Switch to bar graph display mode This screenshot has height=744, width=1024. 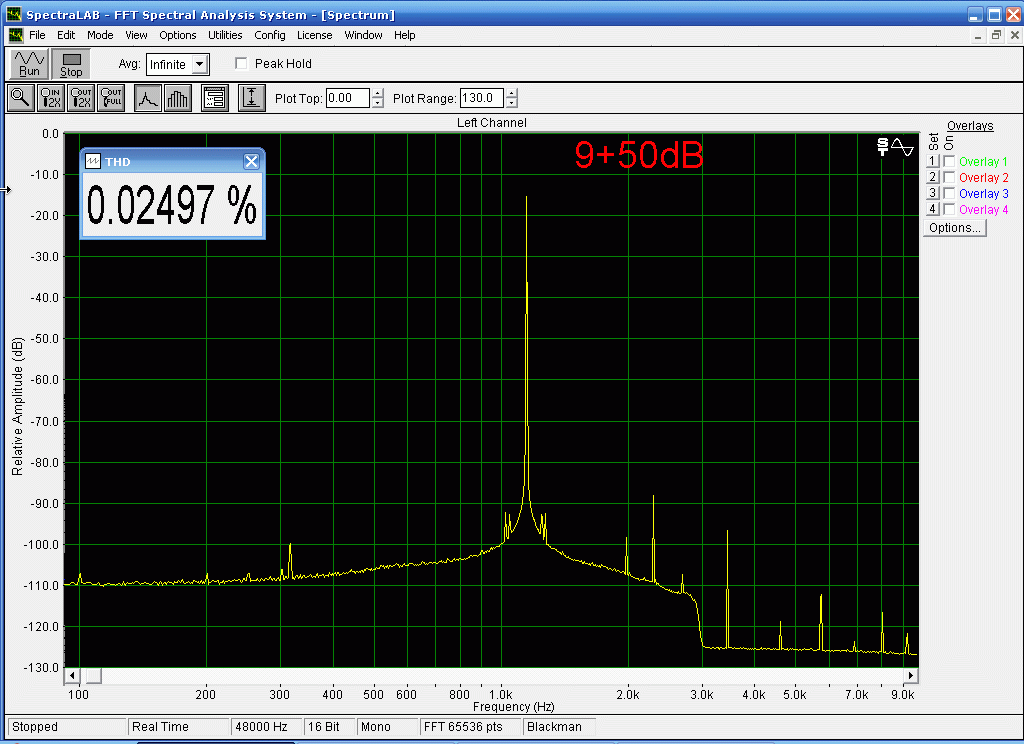pos(178,98)
